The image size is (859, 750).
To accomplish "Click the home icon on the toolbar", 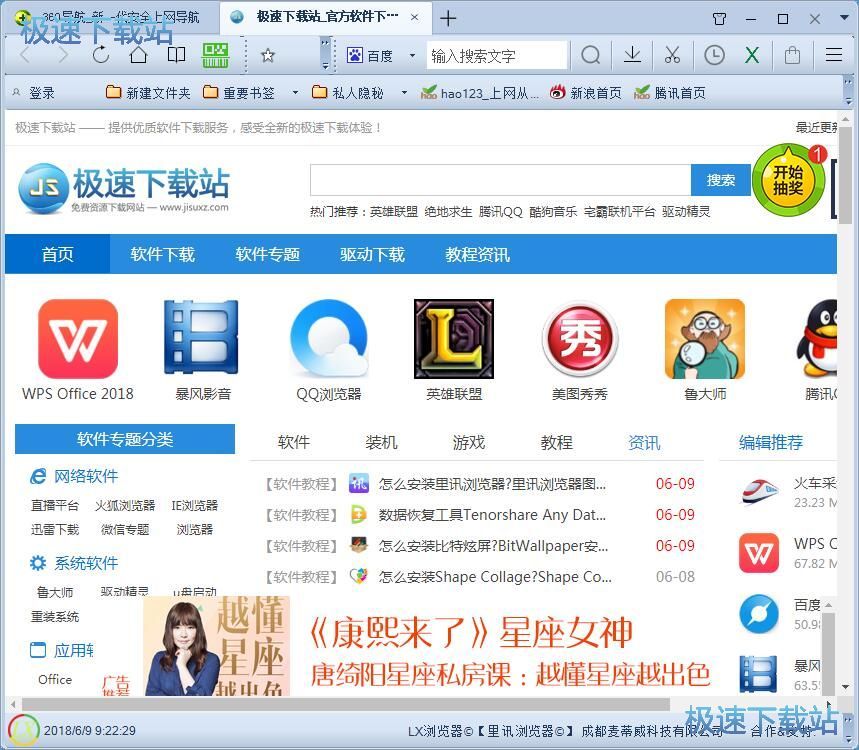I will point(137,56).
